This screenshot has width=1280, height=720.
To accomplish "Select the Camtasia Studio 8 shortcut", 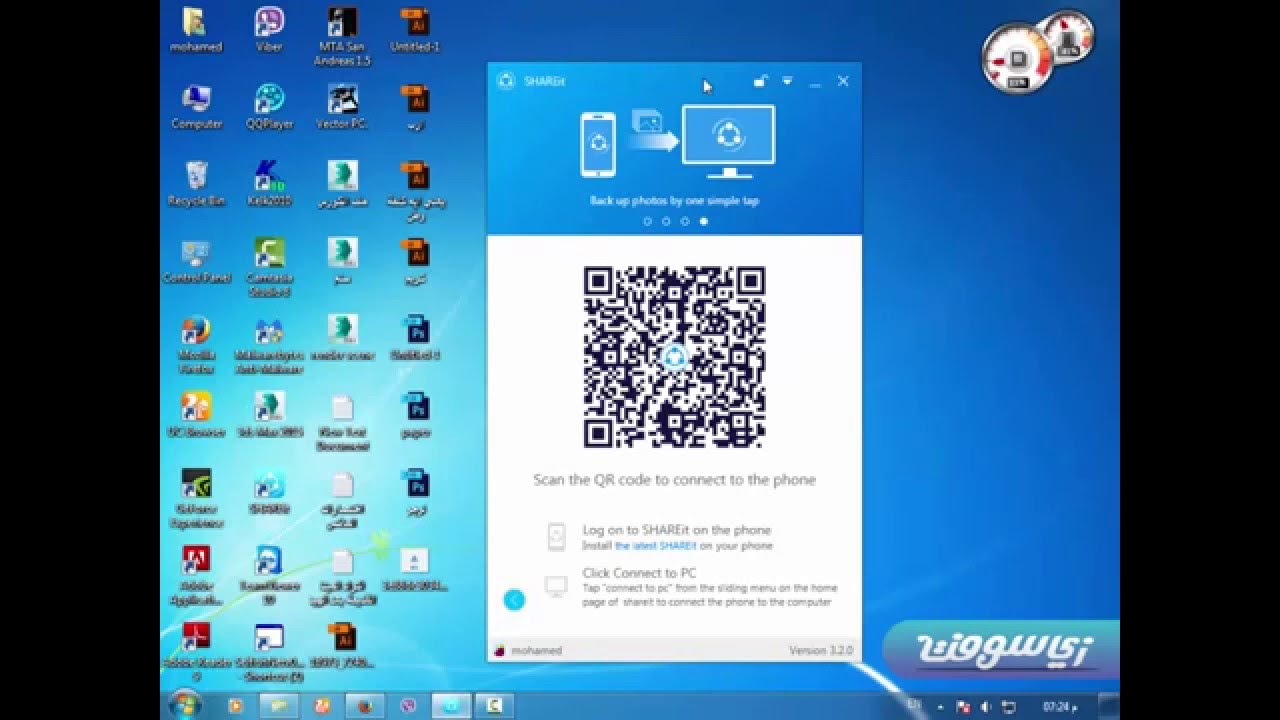I will click(269, 268).
